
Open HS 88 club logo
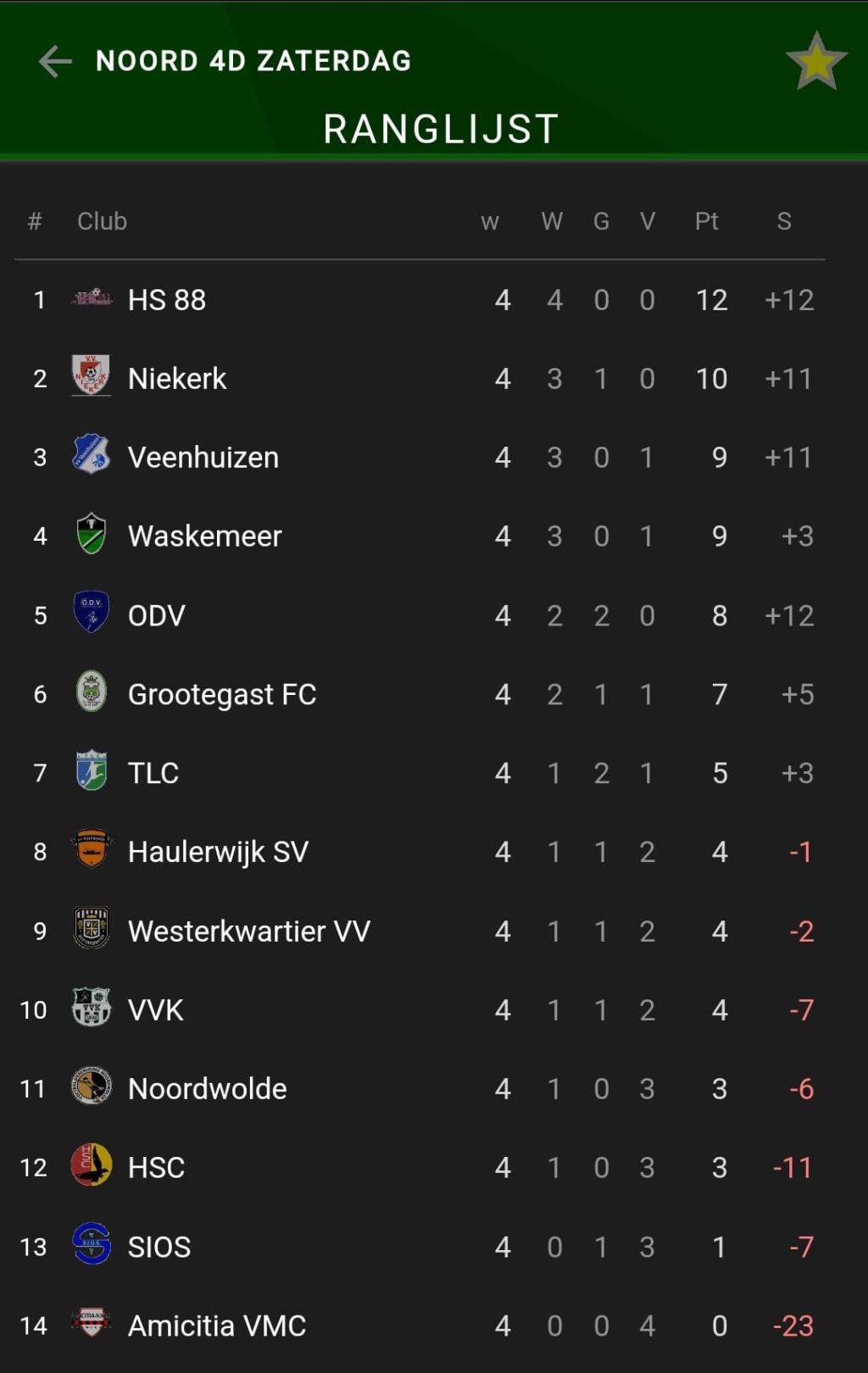point(92,298)
